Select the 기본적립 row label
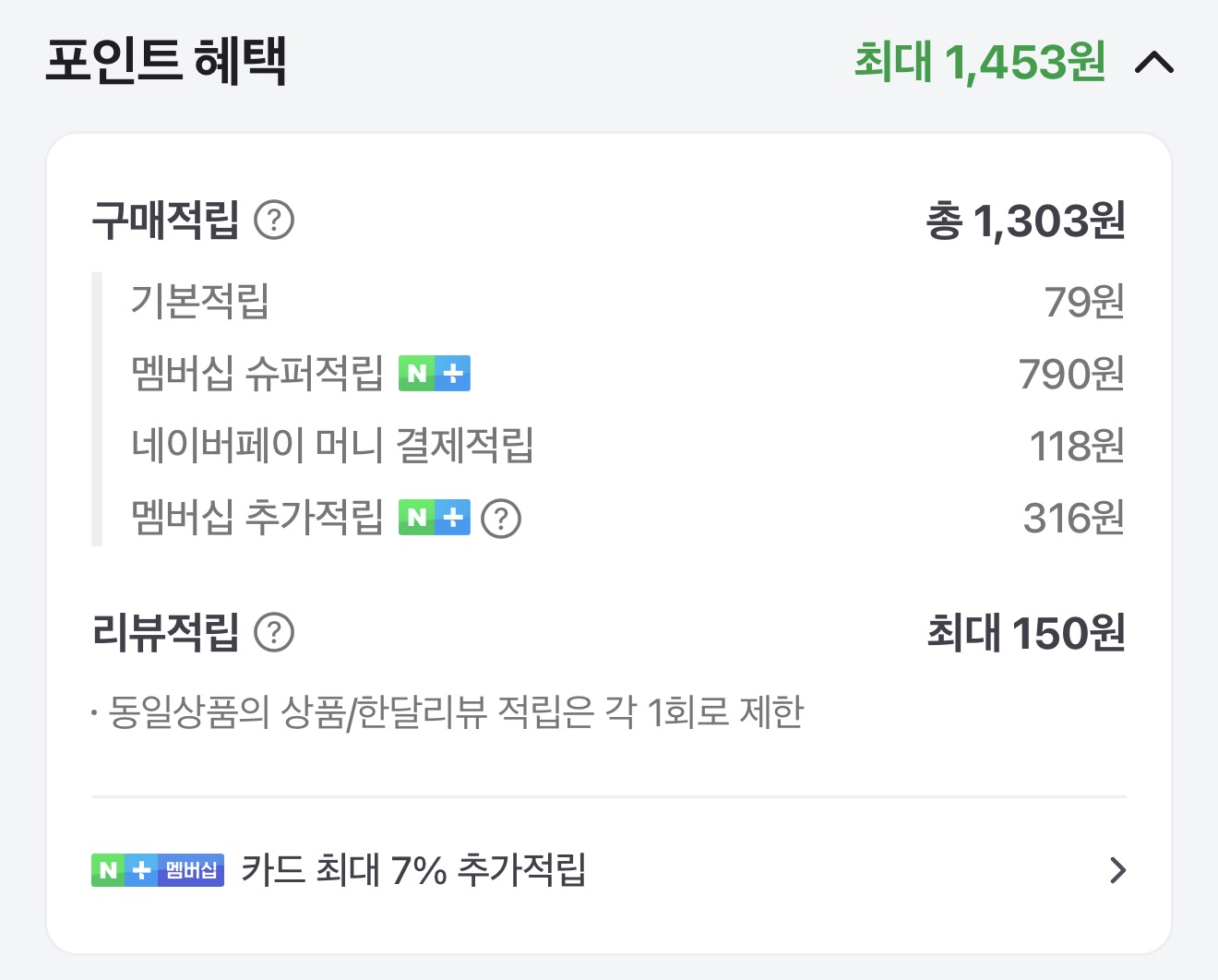The width and height of the screenshot is (1218, 980). coord(199,302)
